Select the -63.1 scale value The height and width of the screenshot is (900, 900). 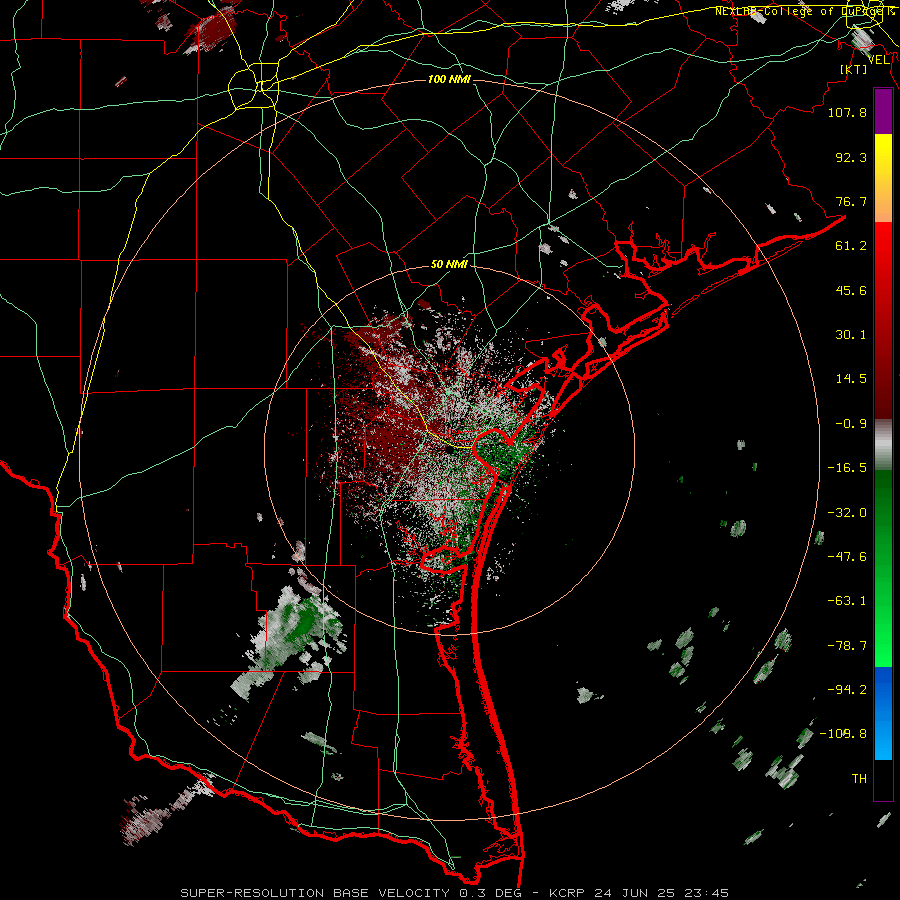click(x=847, y=601)
